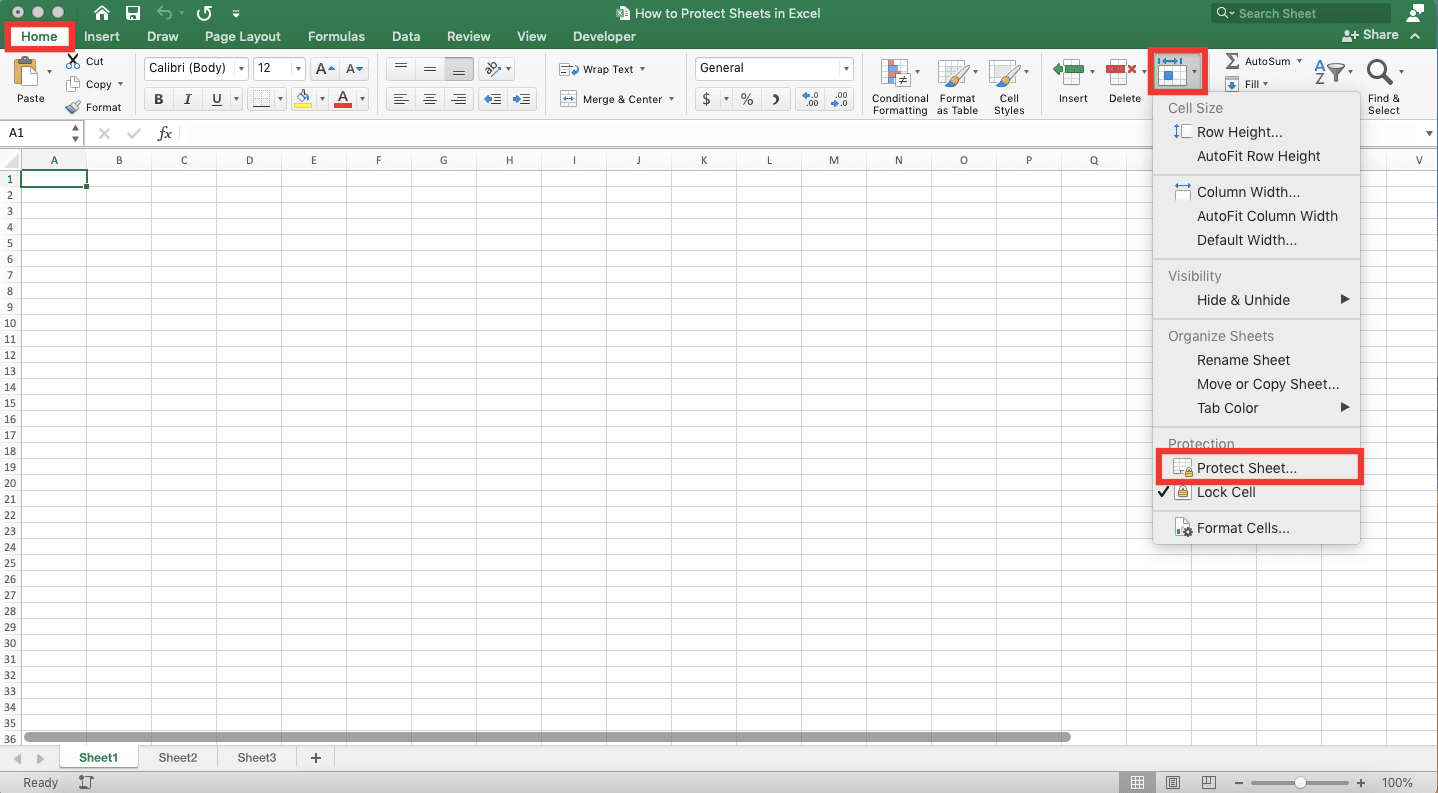Toggle Italic formatting
This screenshot has width=1438, height=793.
187,99
